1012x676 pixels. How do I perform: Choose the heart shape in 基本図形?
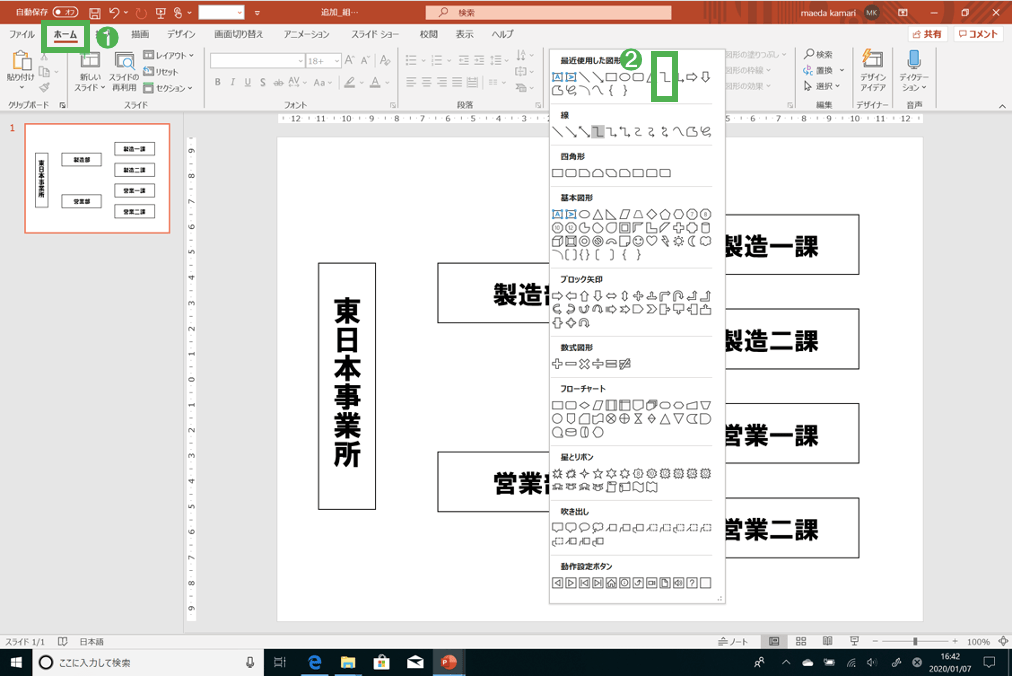point(651,241)
